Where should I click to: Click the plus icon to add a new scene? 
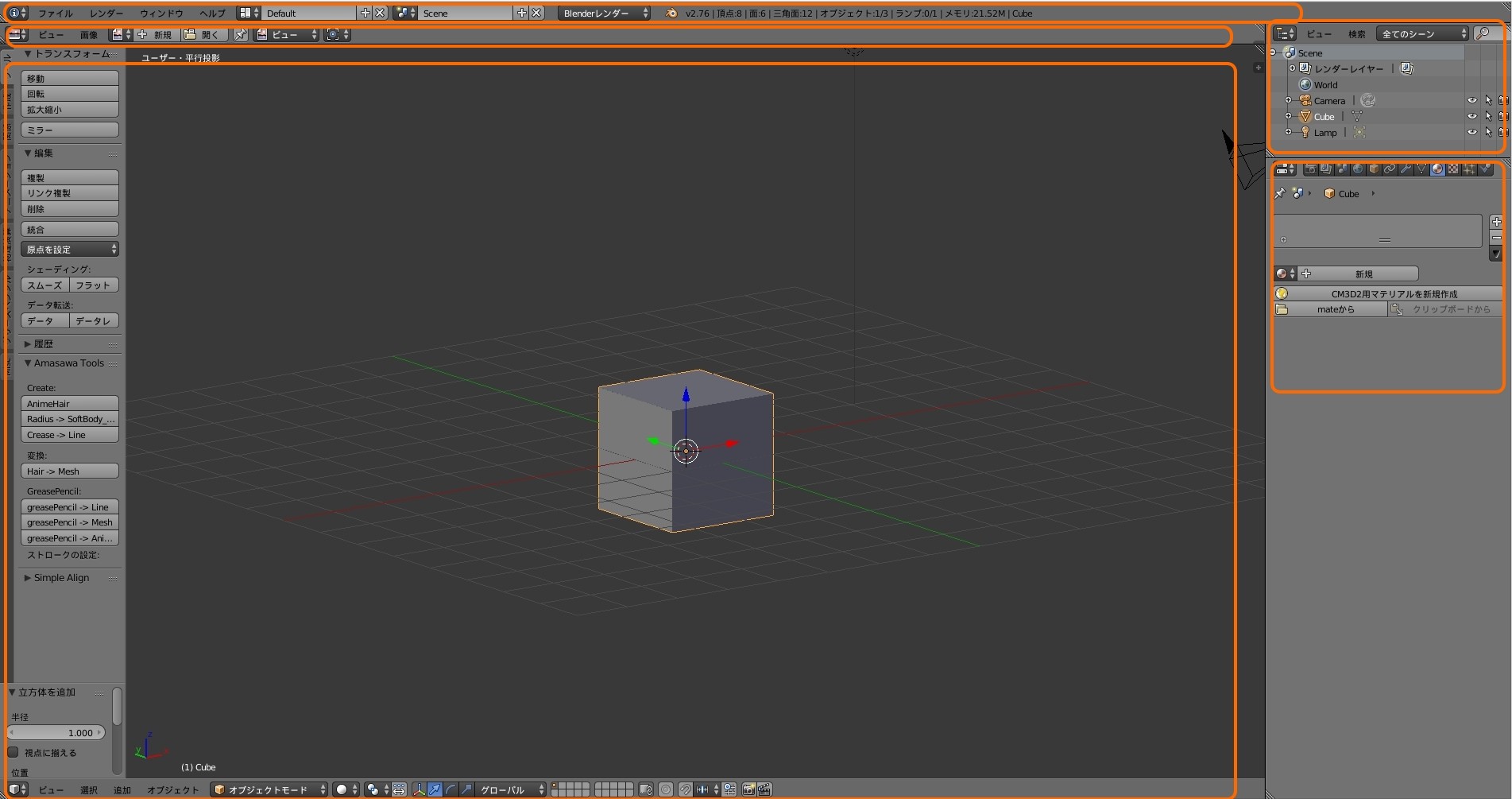pyautogui.click(x=521, y=14)
